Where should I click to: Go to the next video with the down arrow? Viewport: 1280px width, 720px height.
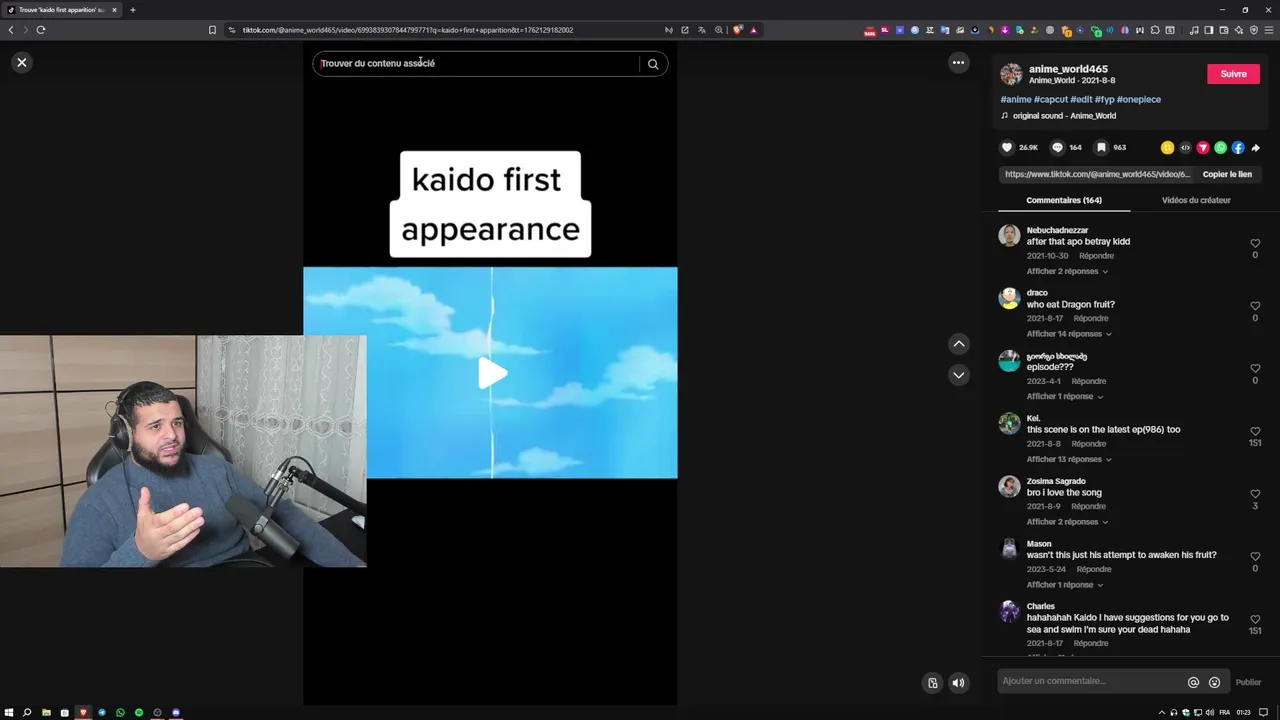click(x=959, y=375)
